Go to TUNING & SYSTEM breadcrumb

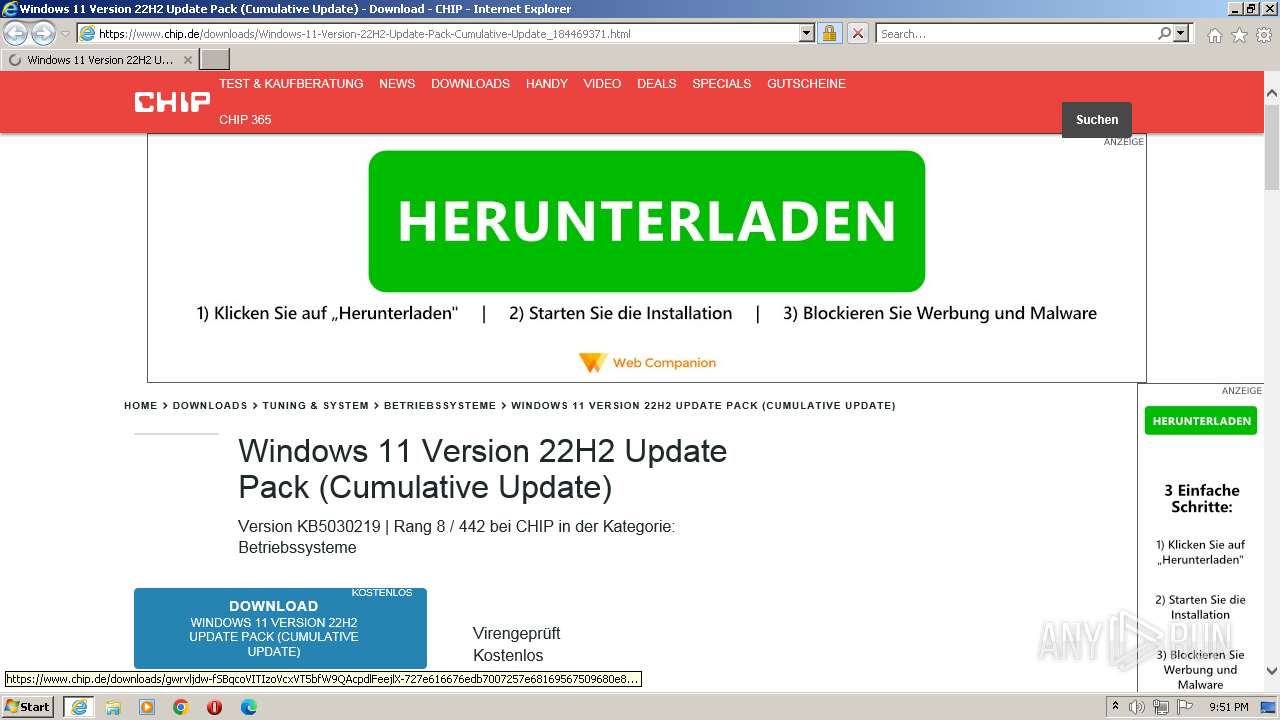coord(316,405)
